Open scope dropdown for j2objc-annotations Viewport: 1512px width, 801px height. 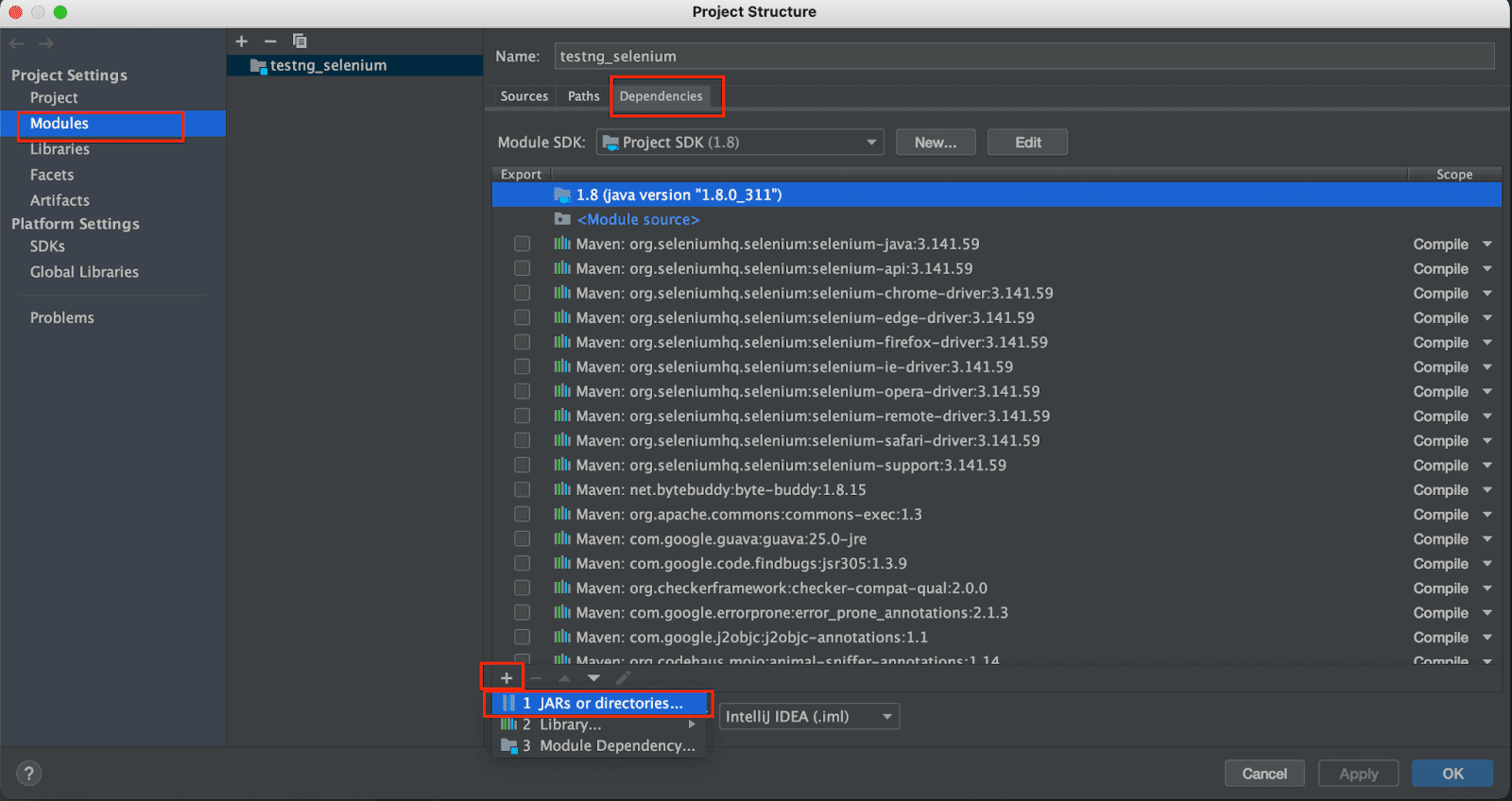coord(1487,637)
